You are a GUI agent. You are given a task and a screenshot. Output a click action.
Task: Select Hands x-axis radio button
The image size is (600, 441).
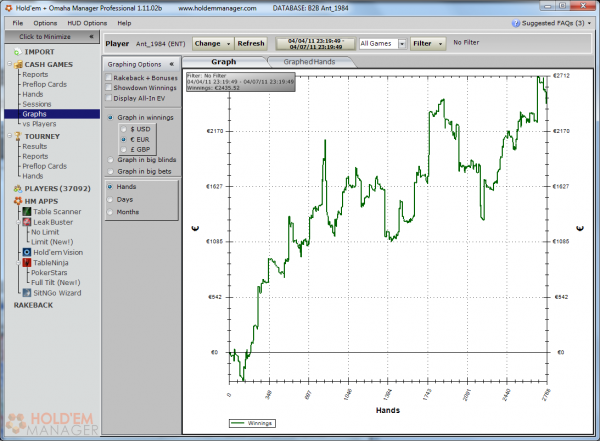(x=110, y=186)
